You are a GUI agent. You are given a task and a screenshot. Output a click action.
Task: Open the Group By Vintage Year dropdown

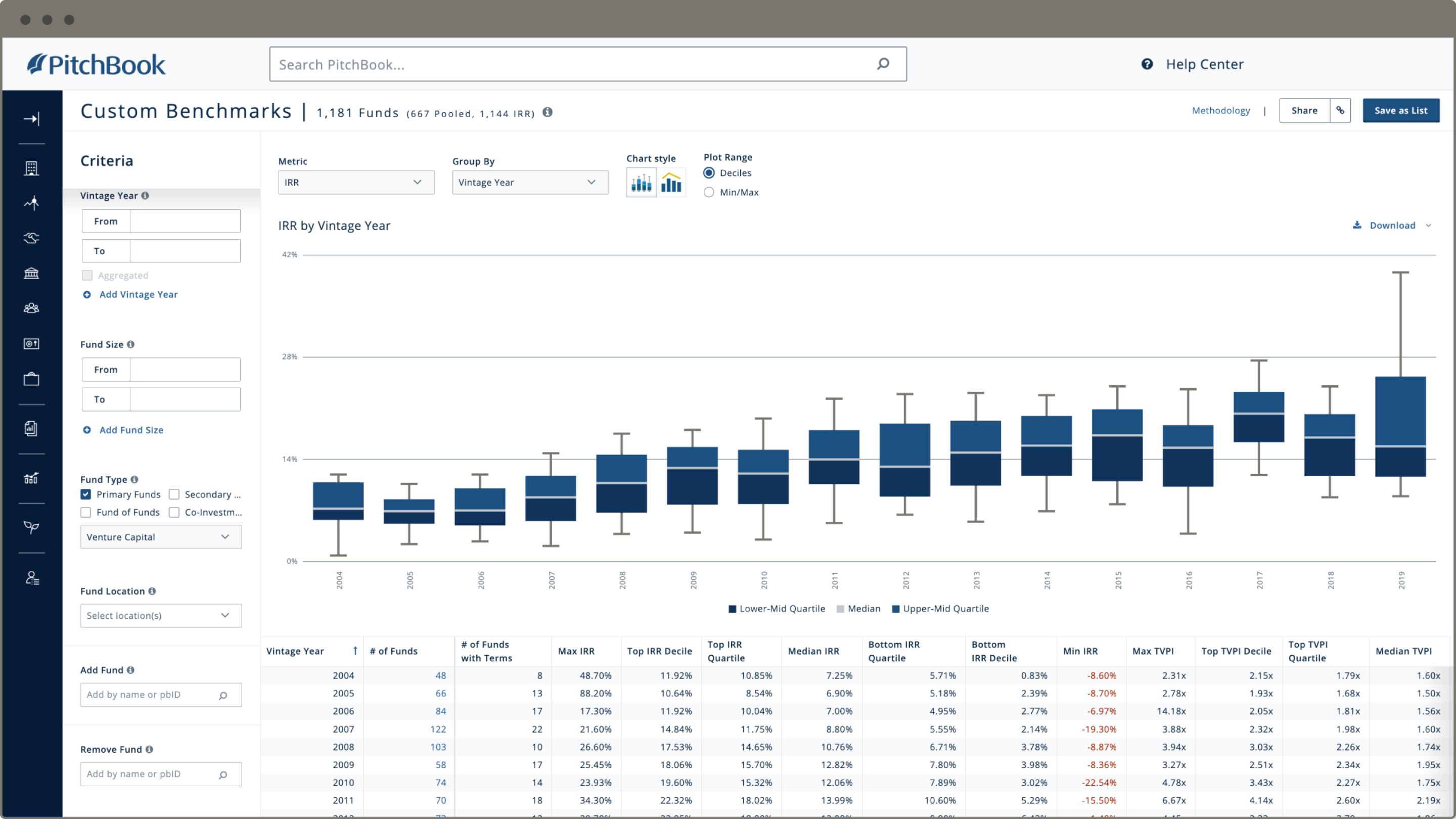coord(530,182)
